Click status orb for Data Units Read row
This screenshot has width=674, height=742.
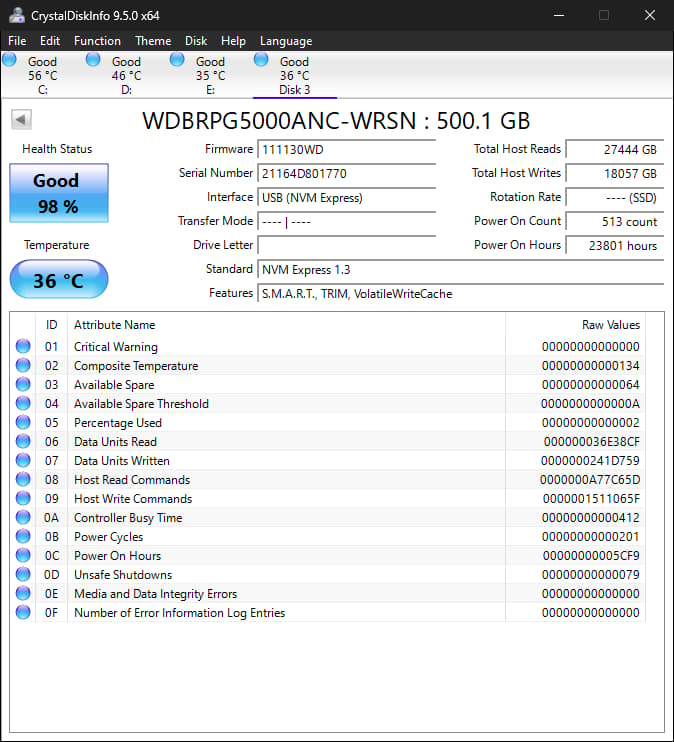[x=23, y=441]
